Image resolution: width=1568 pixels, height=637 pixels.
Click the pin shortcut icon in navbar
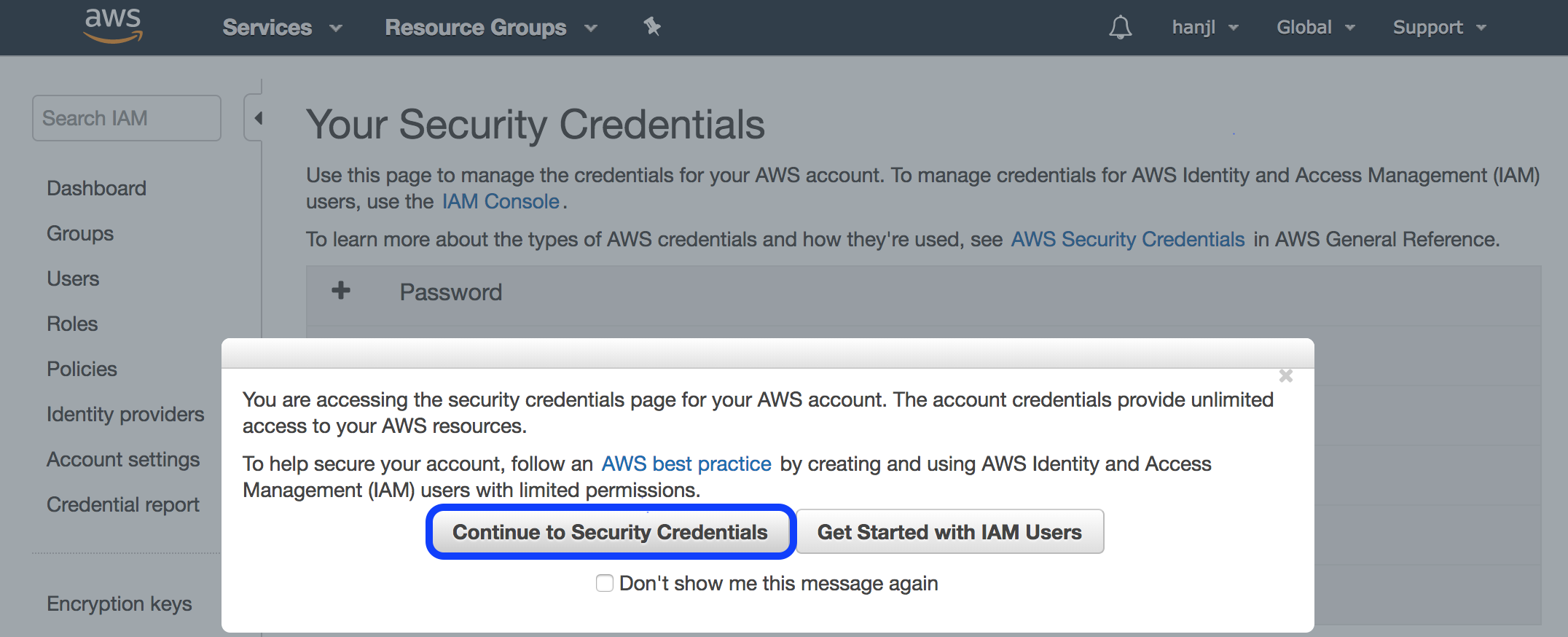651,27
